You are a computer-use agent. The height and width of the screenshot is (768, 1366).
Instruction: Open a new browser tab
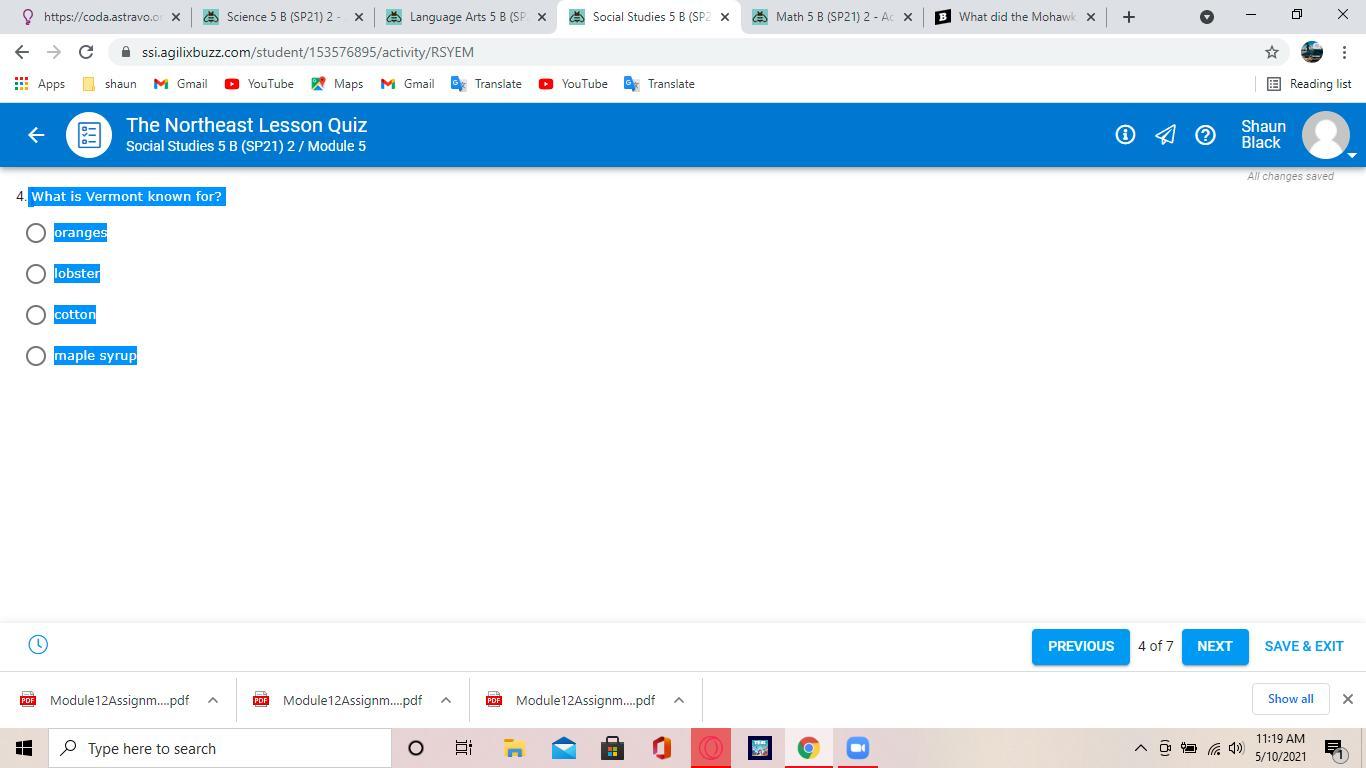(x=1129, y=17)
